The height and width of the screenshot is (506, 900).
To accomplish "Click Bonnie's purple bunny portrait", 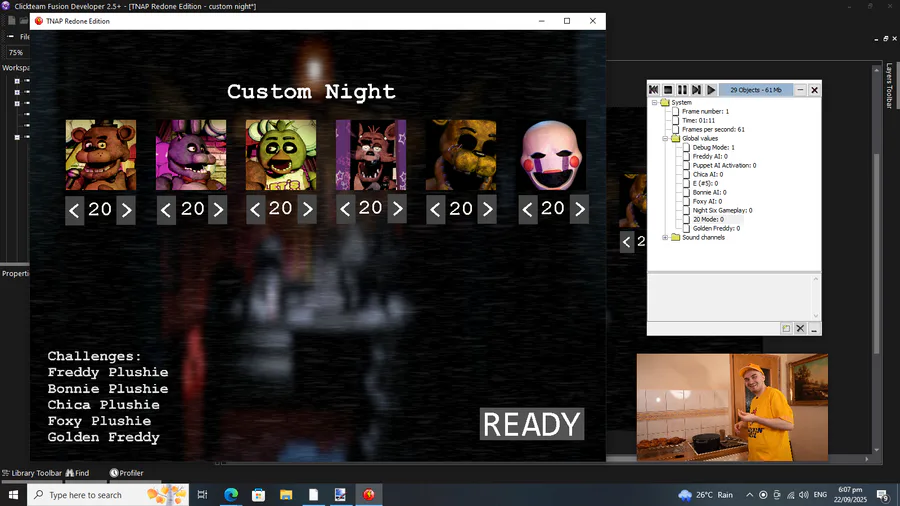I will click(191, 155).
